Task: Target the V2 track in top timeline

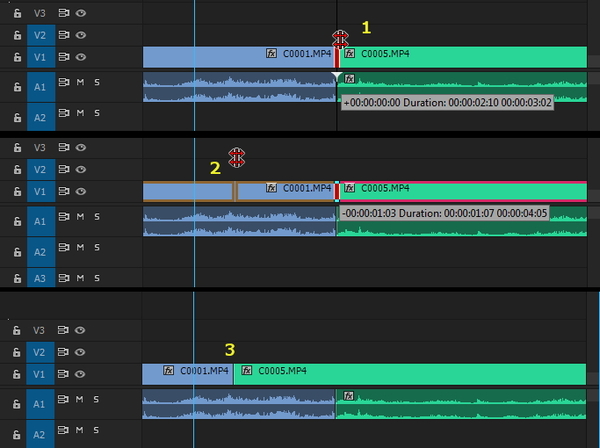Action: [41, 35]
